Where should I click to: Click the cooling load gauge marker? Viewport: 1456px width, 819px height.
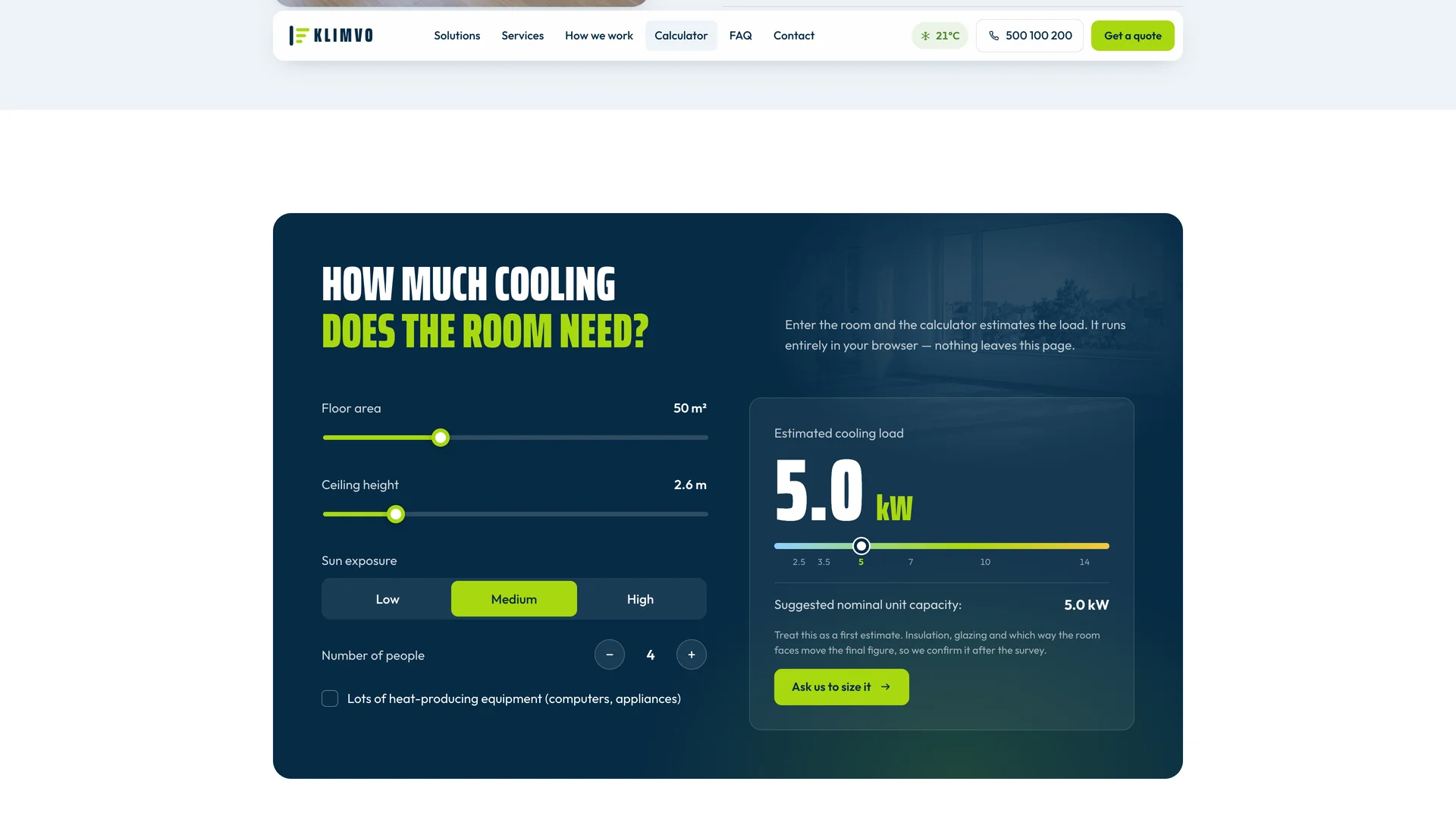click(861, 546)
